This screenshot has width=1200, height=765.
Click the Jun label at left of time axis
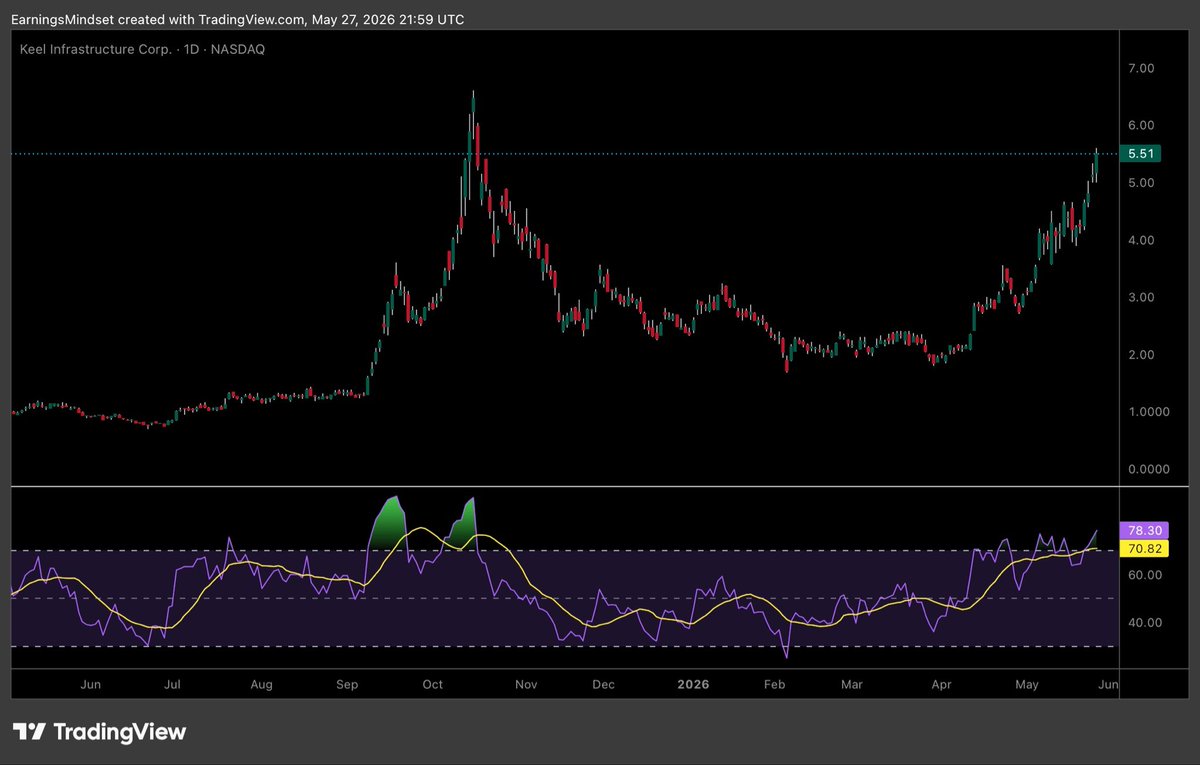pos(90,685)
